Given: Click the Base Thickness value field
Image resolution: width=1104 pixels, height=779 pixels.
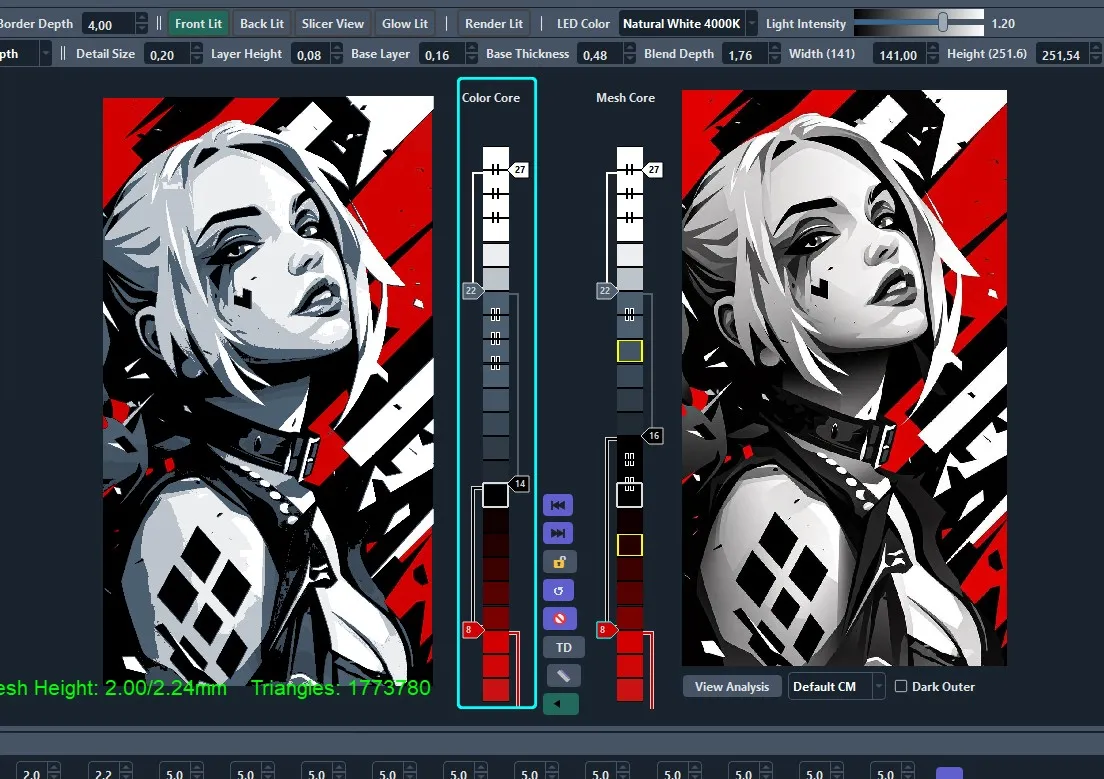Looking at the screenshot, I should [x=600, y=54].
